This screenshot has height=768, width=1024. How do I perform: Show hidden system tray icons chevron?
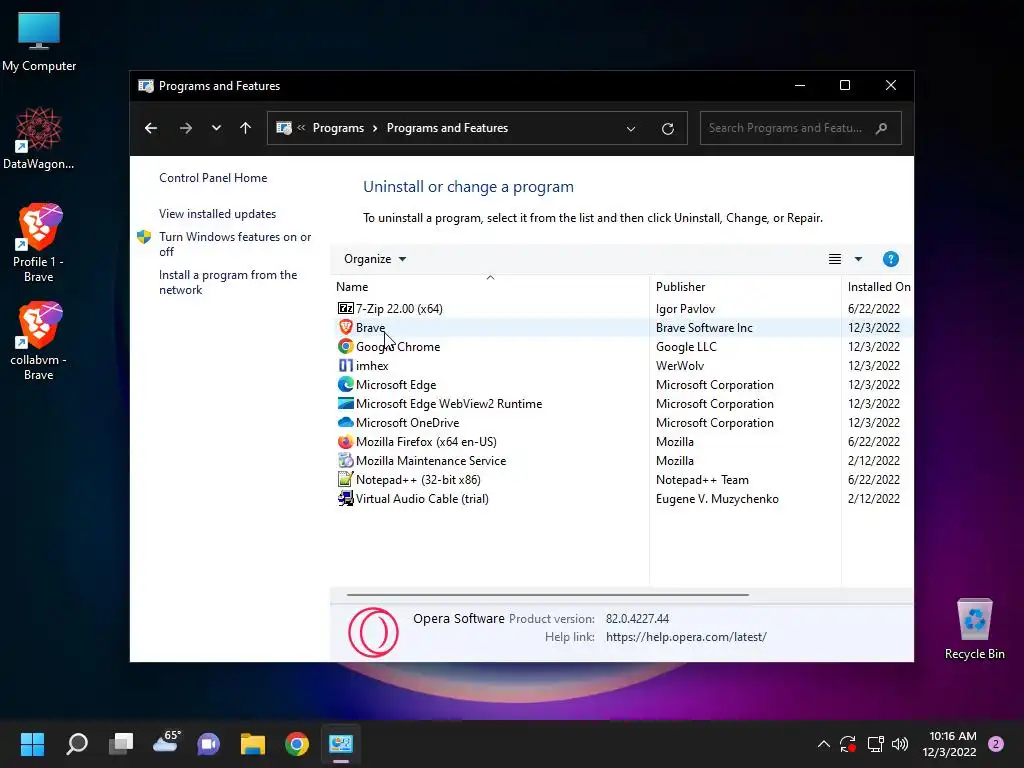point(824,744)
